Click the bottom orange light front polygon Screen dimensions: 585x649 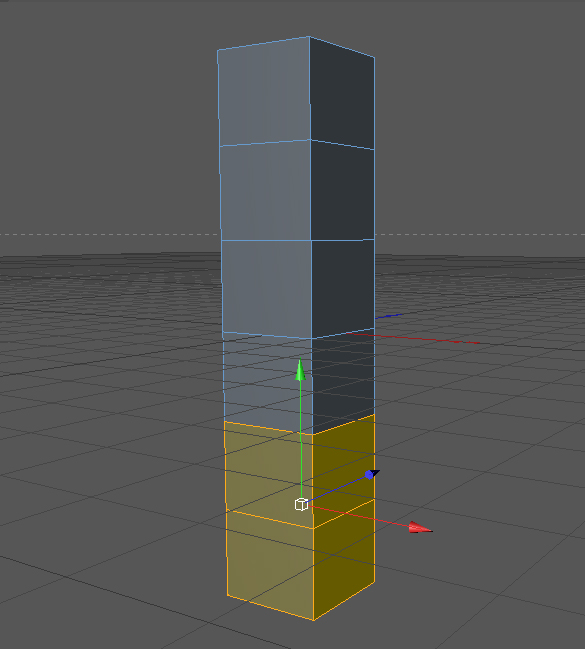tap(270, 565)
